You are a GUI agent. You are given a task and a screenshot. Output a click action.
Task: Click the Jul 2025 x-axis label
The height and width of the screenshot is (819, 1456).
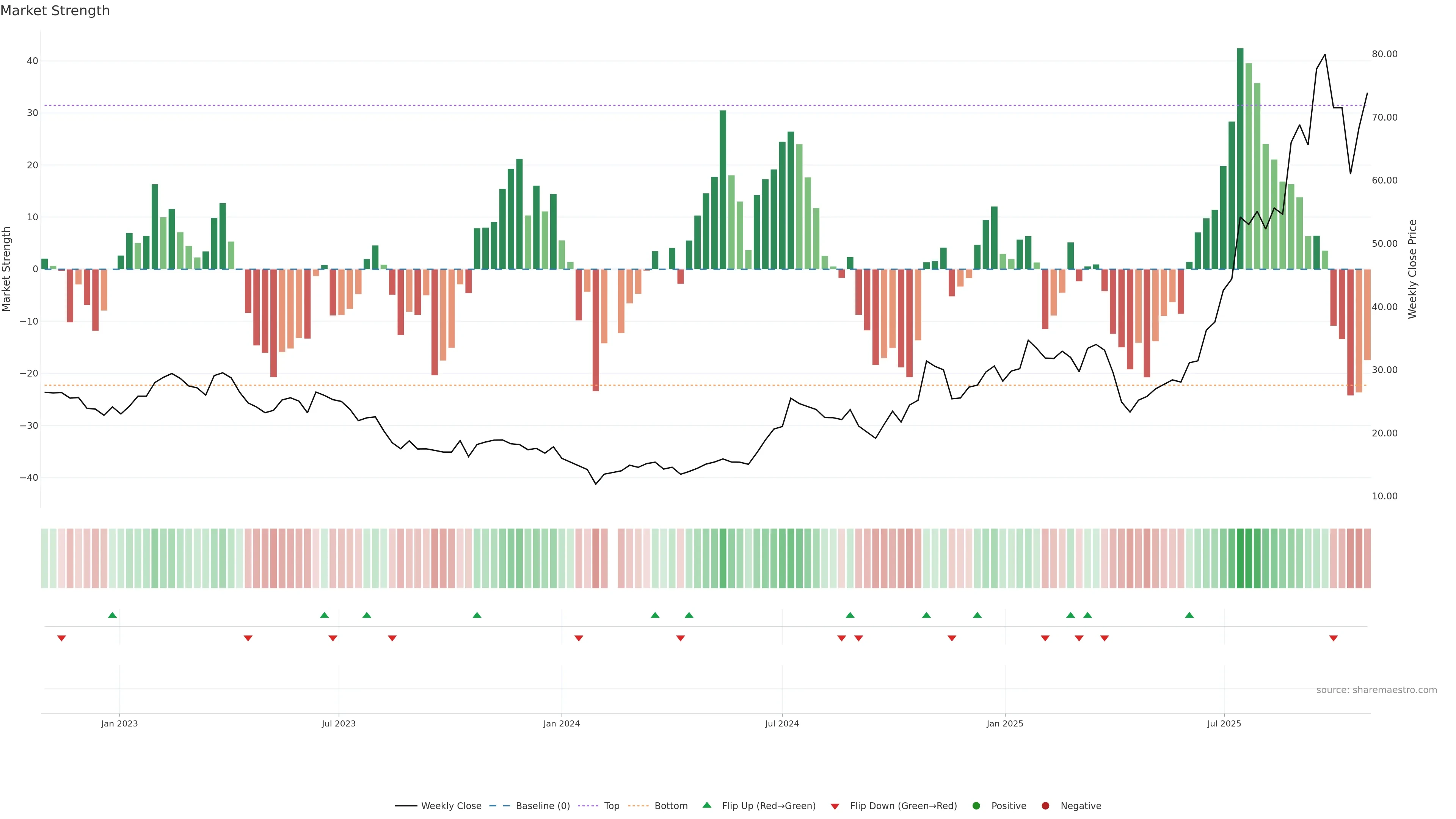(x=1224, y=723)
